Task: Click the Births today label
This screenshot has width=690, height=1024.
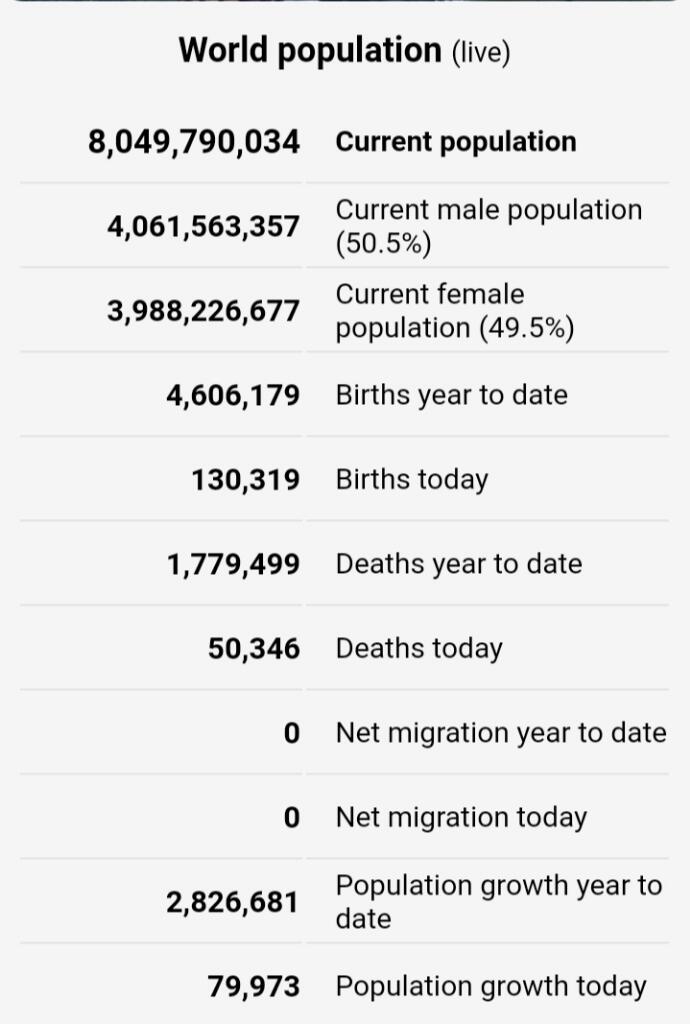Action: [412, 480]
